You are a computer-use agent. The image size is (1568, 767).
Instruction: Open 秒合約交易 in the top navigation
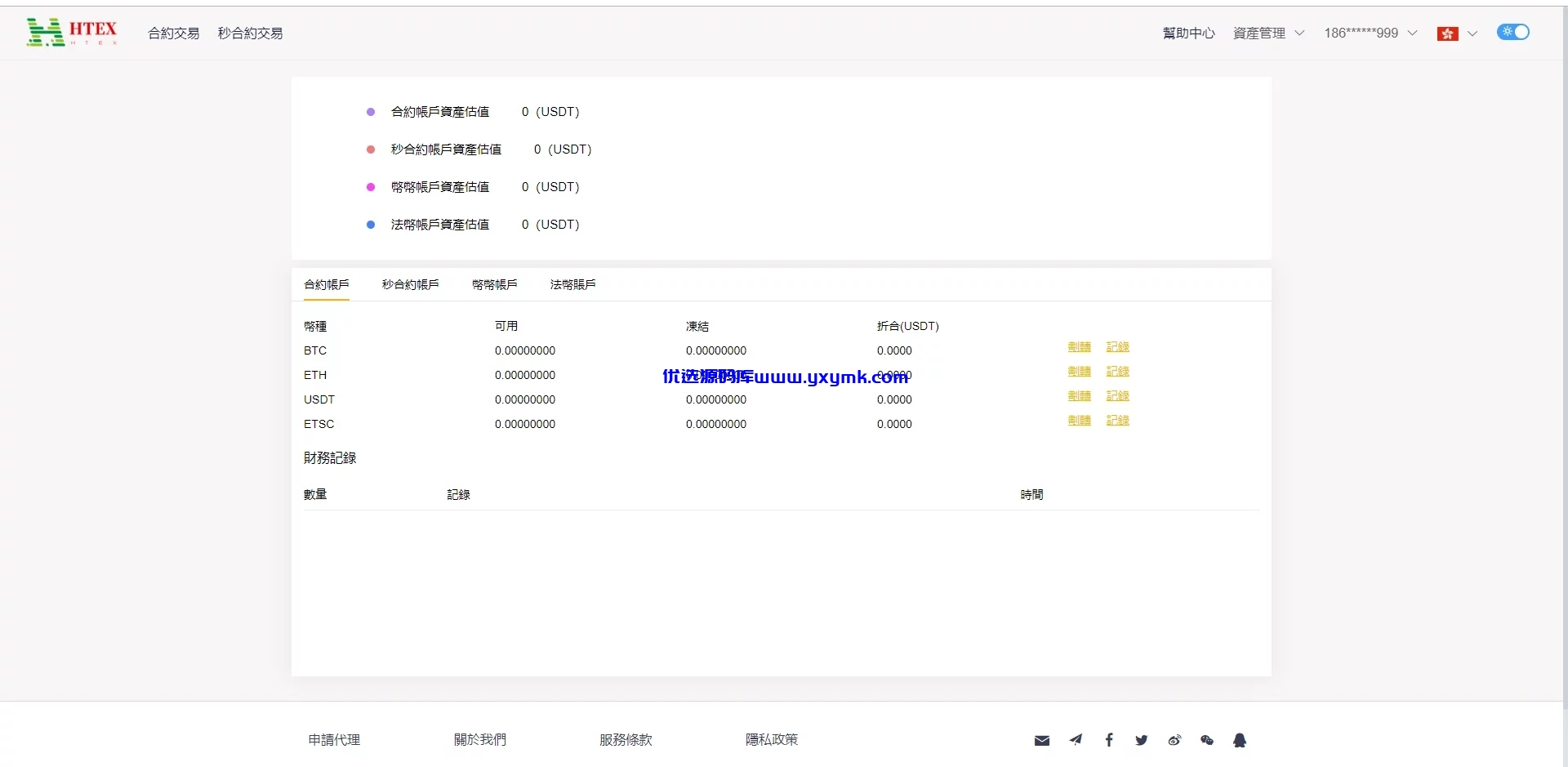250,33
